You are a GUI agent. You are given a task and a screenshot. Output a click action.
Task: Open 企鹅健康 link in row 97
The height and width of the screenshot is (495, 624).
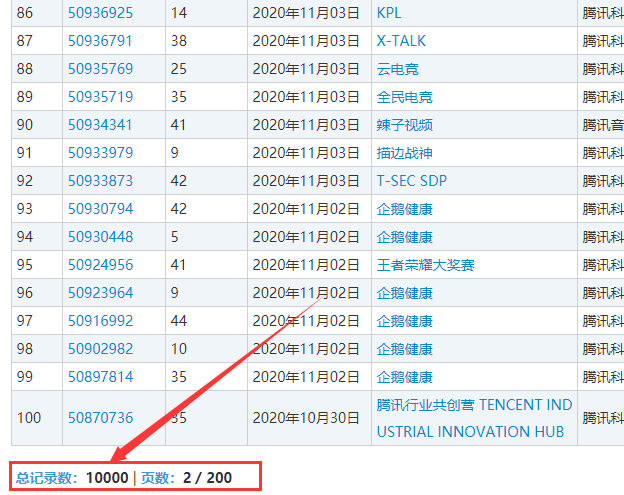click(404, 321)
